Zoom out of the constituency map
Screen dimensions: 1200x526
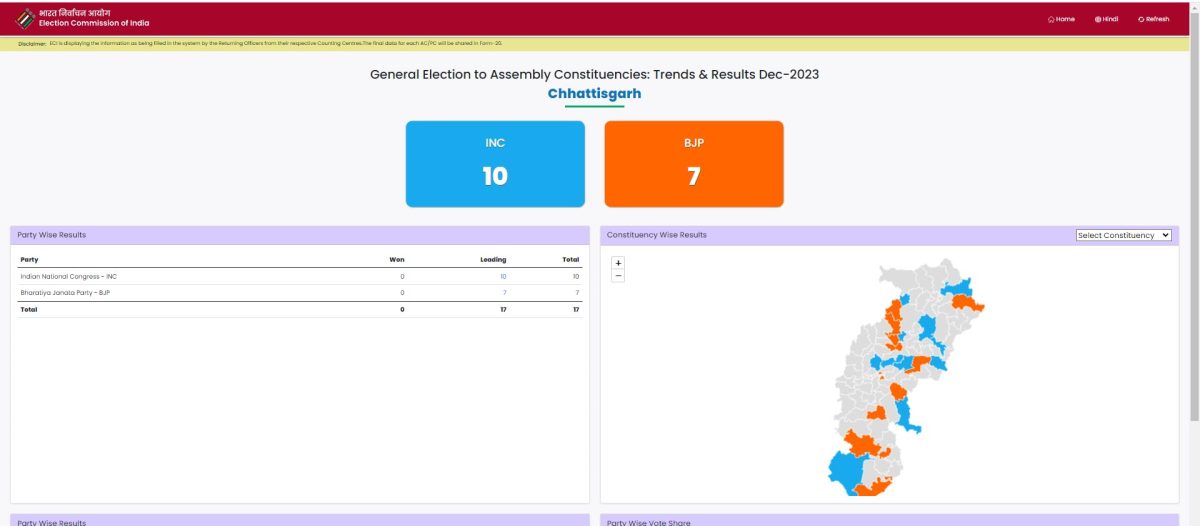click(617, 275)
